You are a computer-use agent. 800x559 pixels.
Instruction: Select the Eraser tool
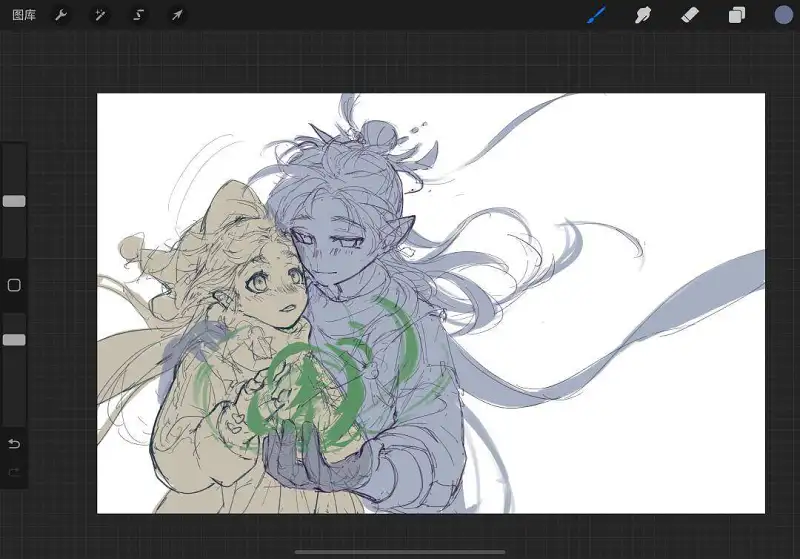[690, 15]
